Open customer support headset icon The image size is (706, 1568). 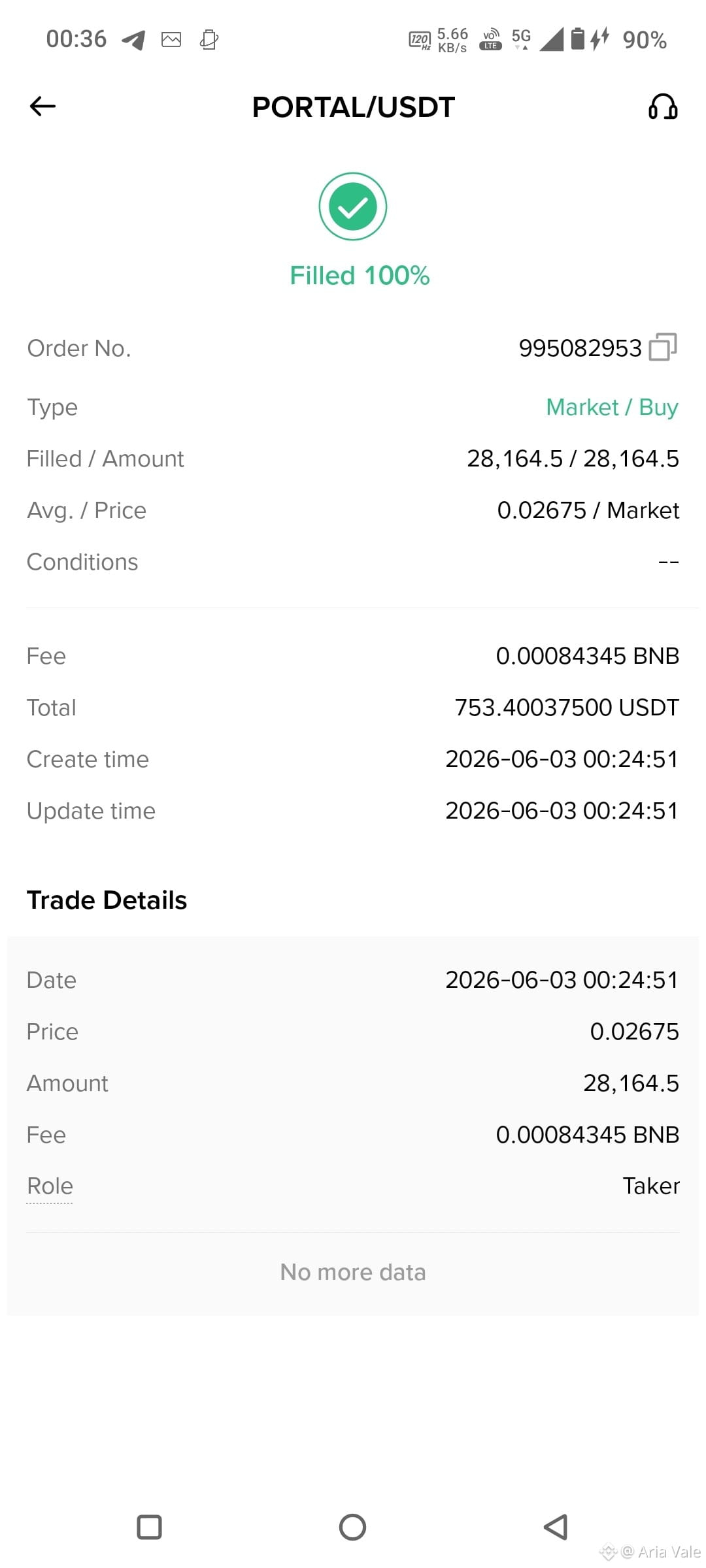point(663,106)
